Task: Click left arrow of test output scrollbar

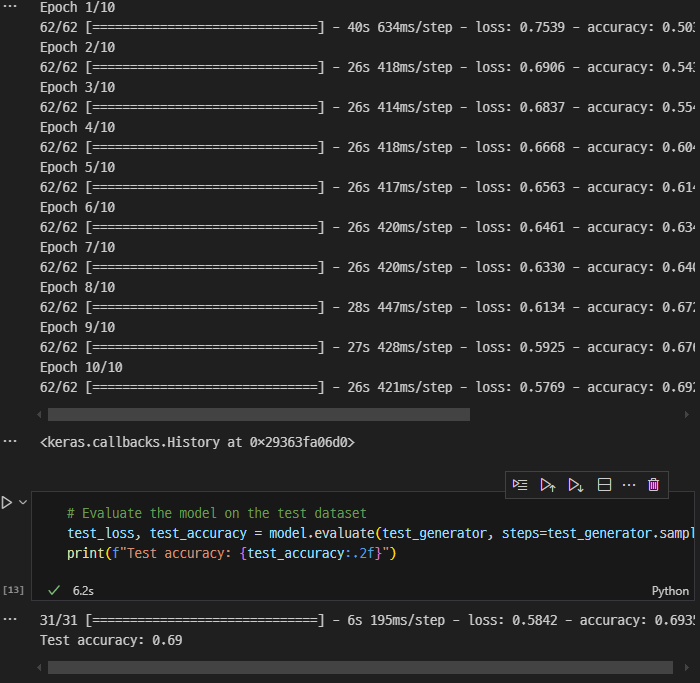Action: coord(39,668)
